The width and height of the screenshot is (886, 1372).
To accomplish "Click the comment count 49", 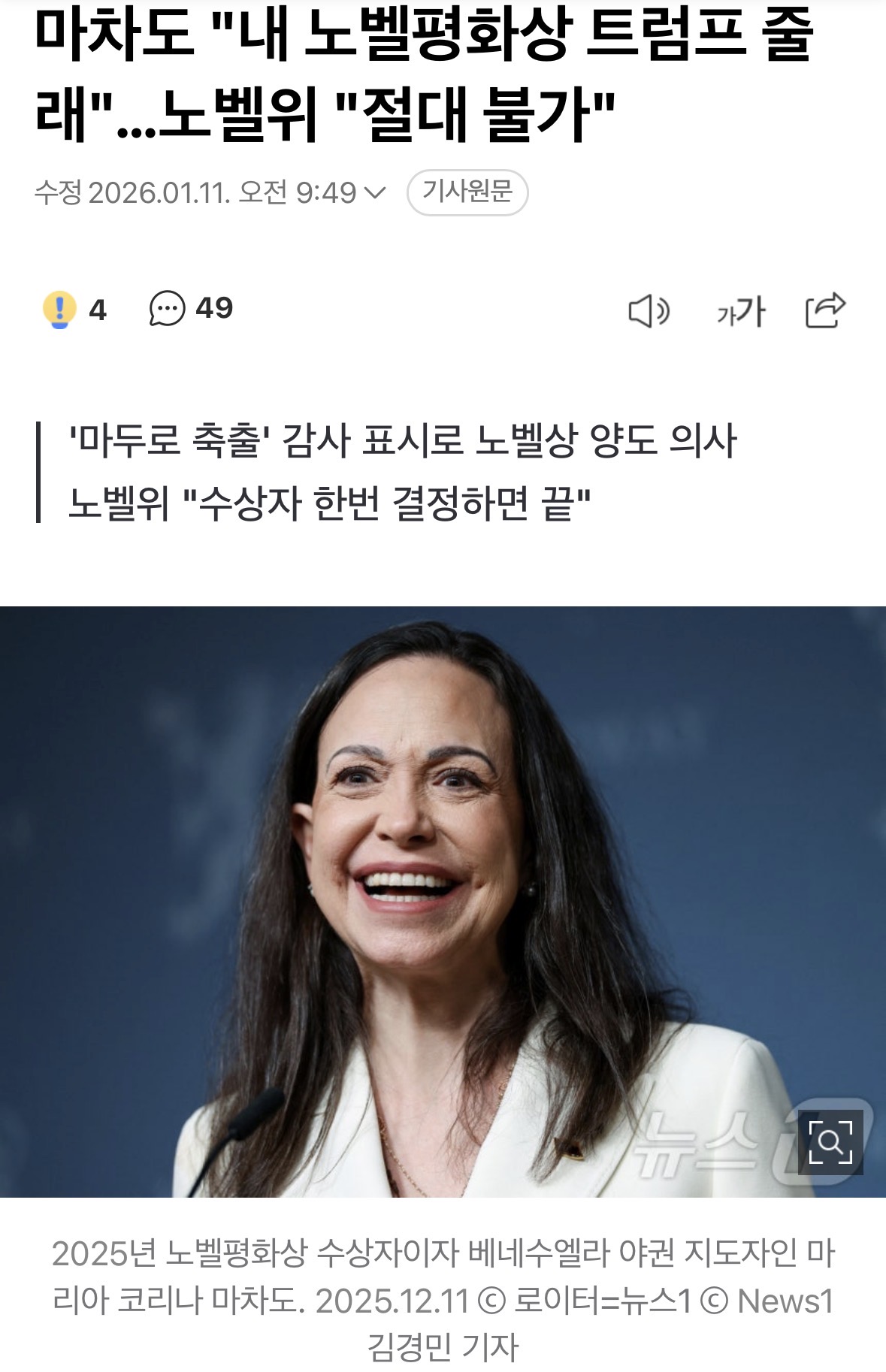I will 214,308.
